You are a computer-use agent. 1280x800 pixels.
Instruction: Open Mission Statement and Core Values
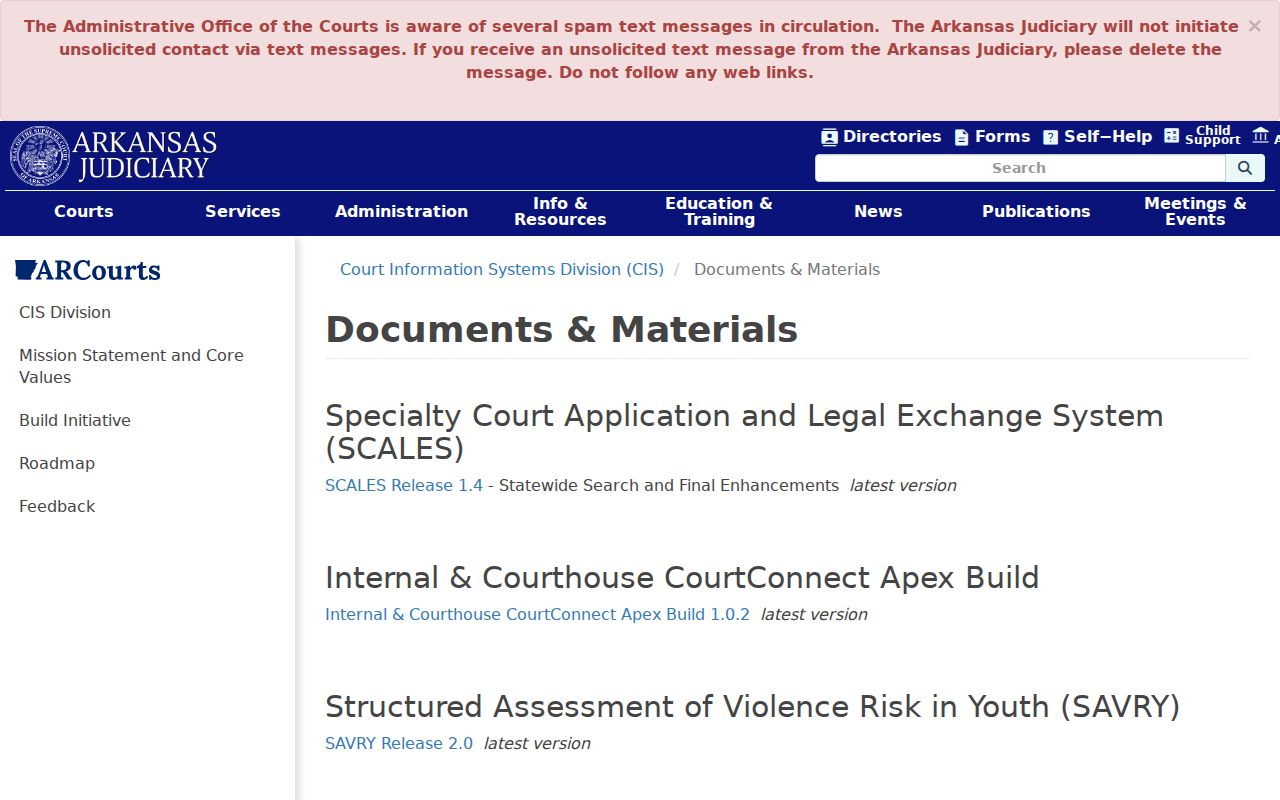click(131, 366)
